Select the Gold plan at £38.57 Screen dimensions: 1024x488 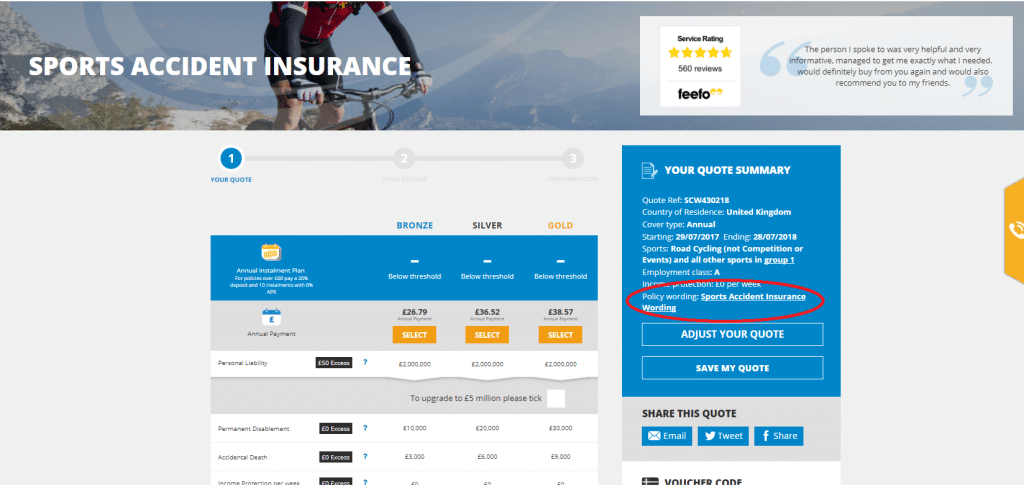point(560,335)
